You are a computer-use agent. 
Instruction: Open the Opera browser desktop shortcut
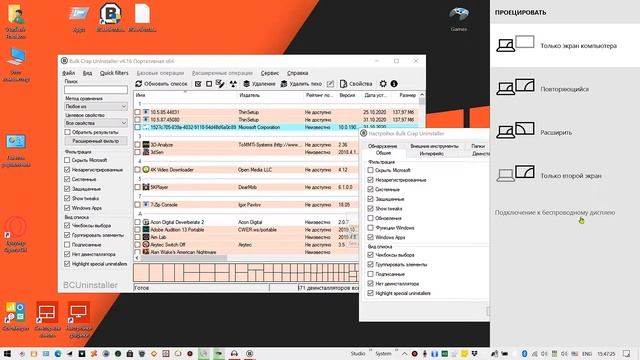tap(16, 235)
